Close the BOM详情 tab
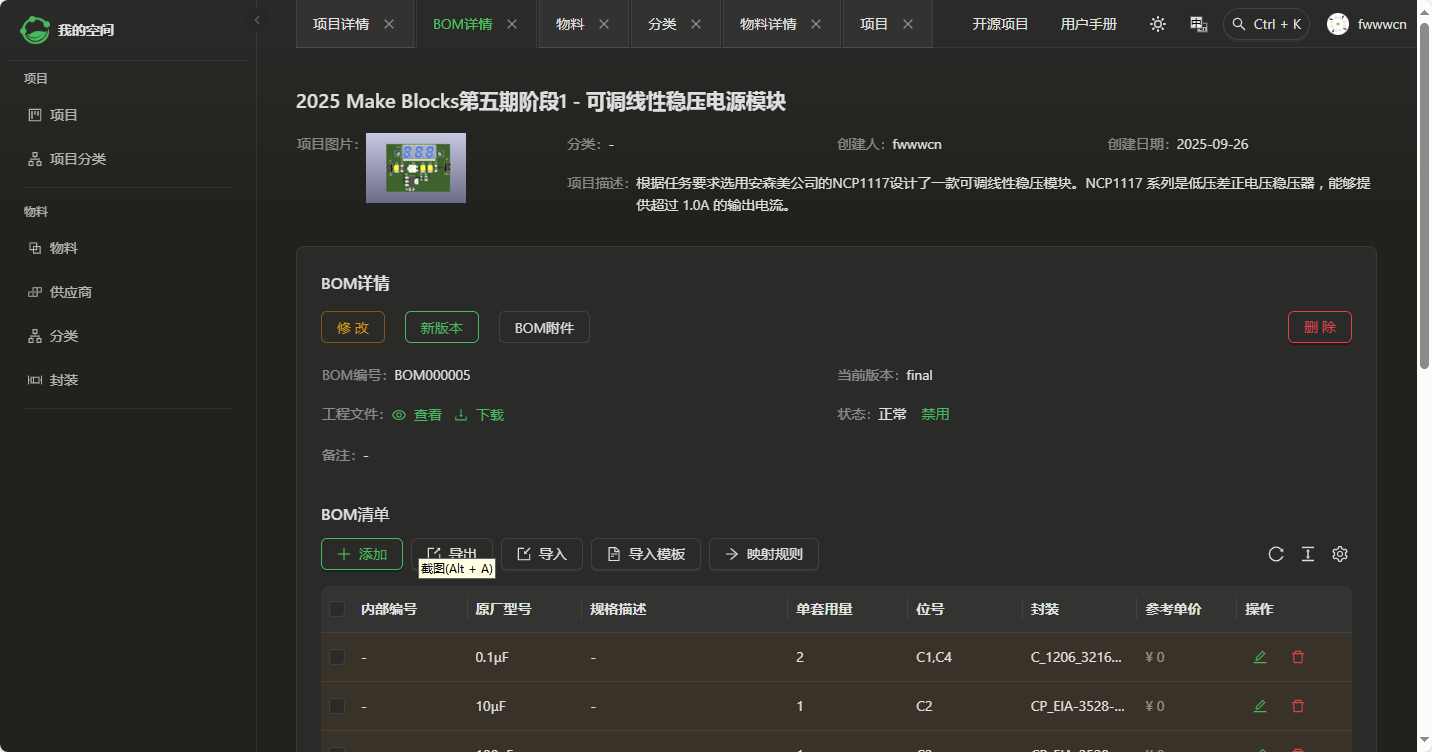The height and width of the screenshot is (752, 1432). click(x=512, y=24)
